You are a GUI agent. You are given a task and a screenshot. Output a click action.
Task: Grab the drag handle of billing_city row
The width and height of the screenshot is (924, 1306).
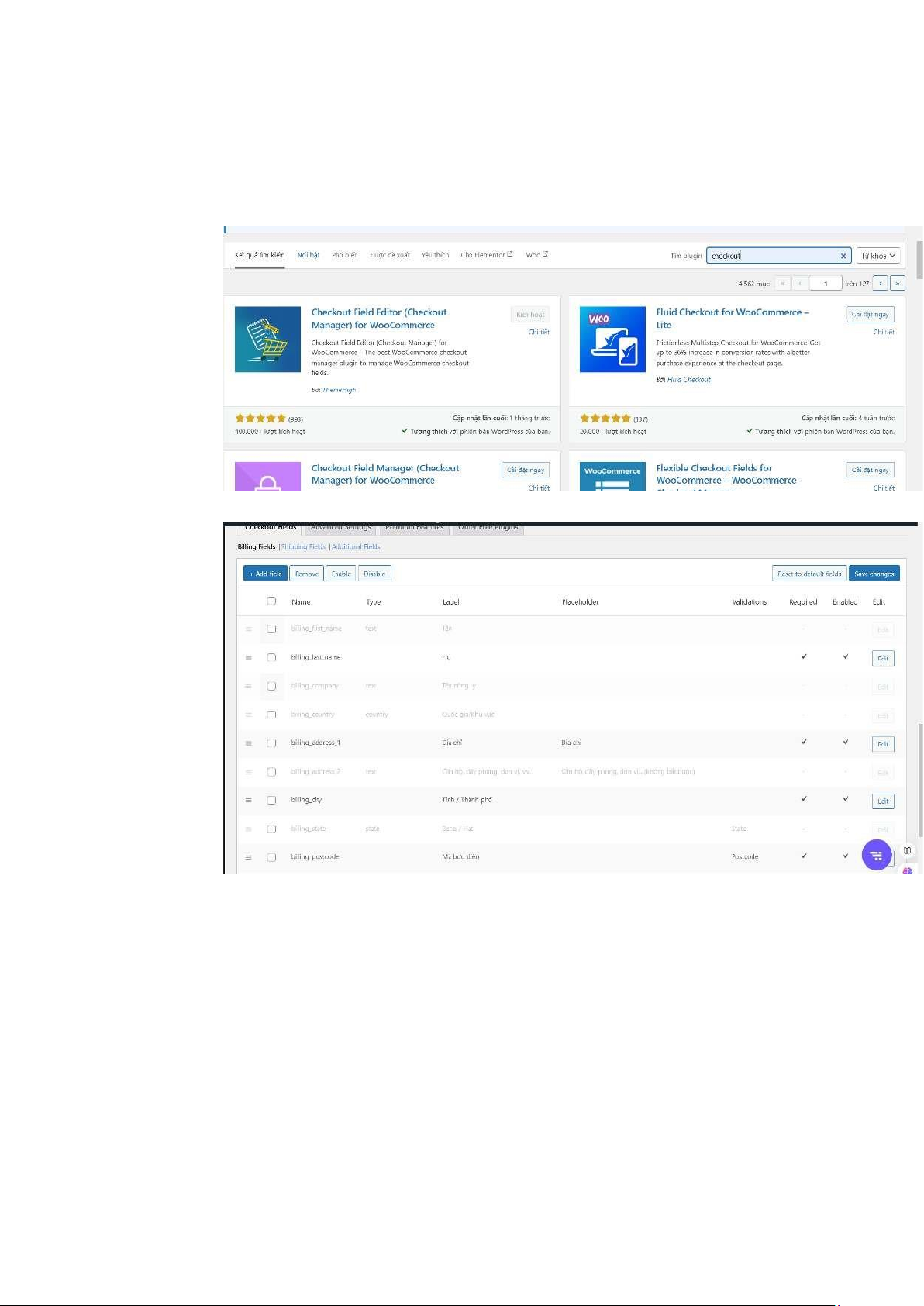tap(248, 800)
